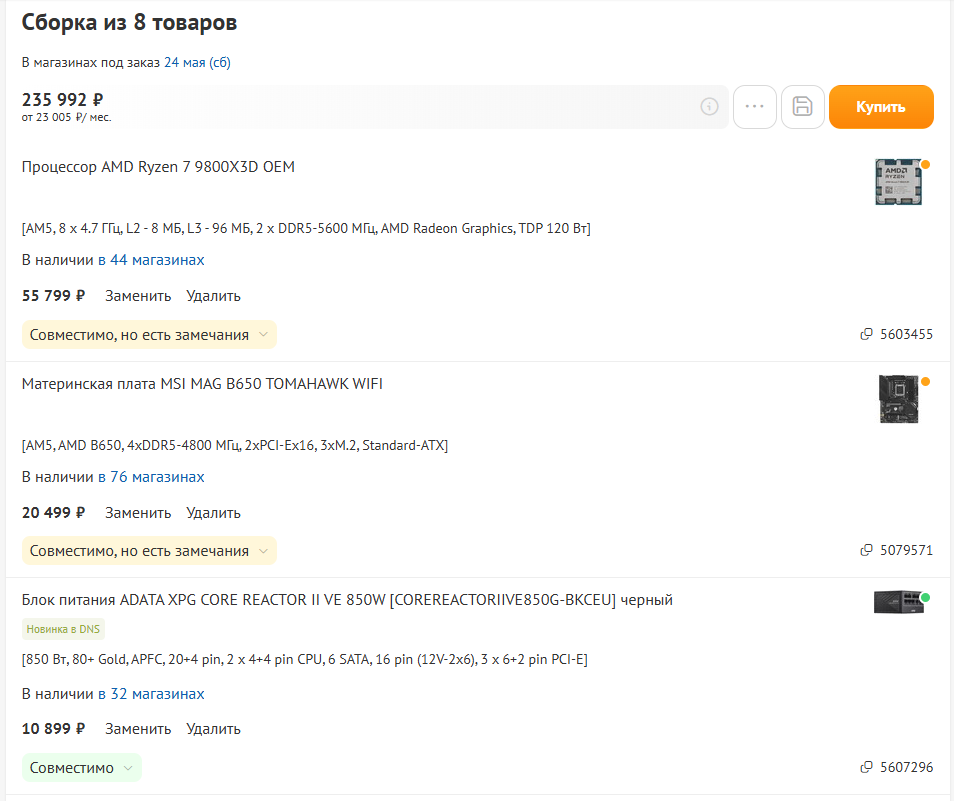Save the build with the floppy disk icon

pos(802,107)
